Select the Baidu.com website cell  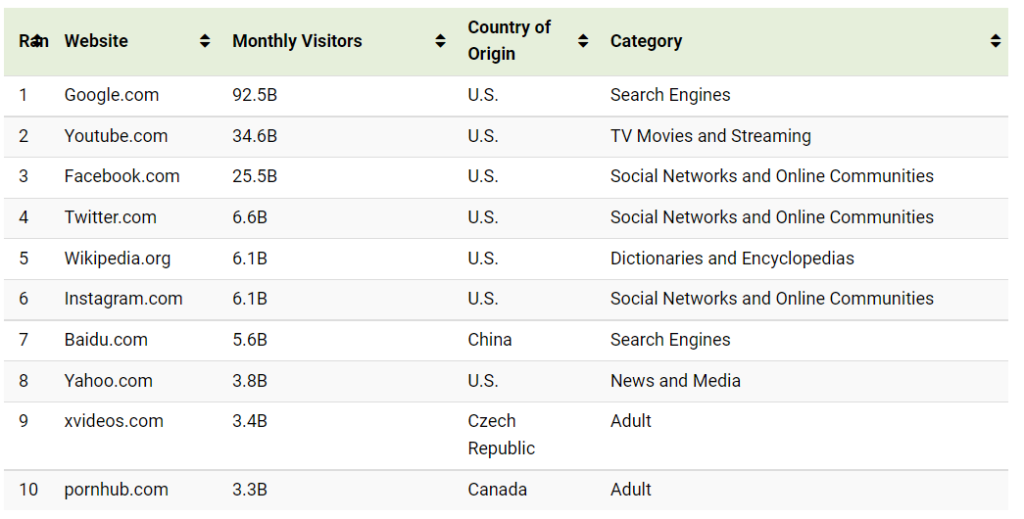point(106,339)
